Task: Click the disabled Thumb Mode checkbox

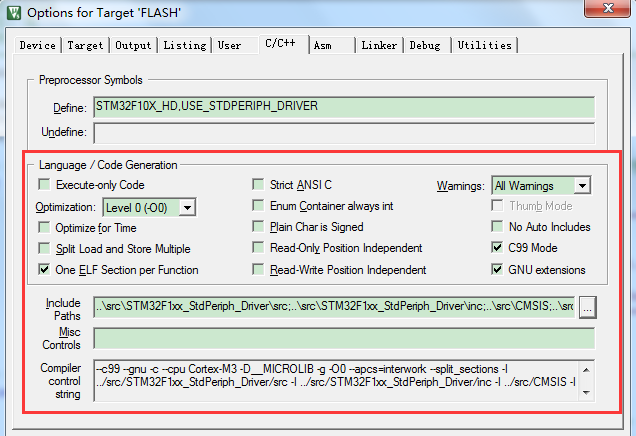Action: click(497, 206)
